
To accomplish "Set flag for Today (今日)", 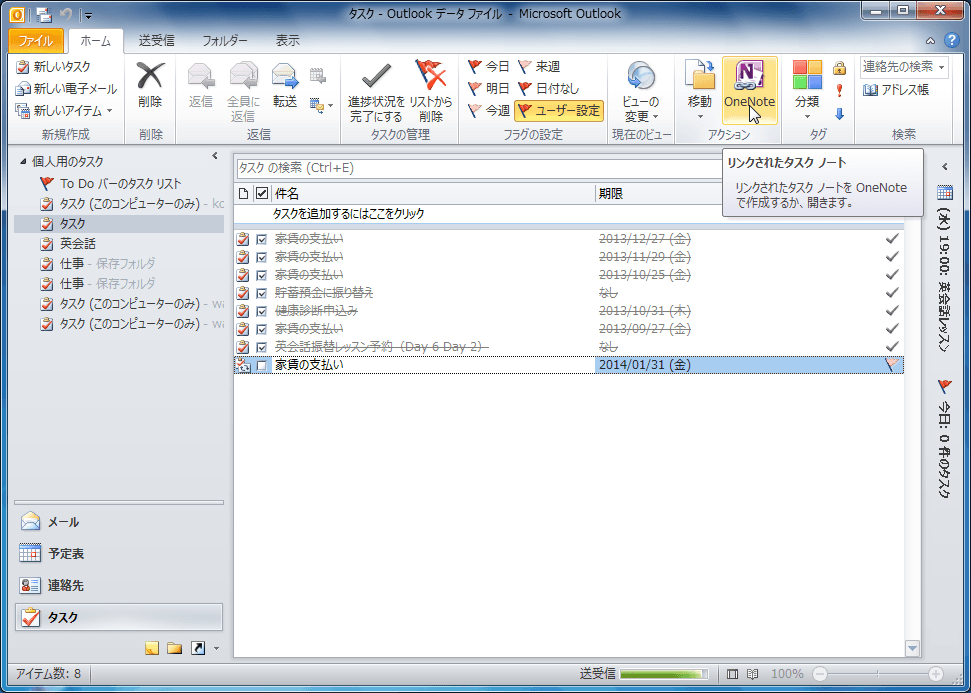I will point(489,66).
